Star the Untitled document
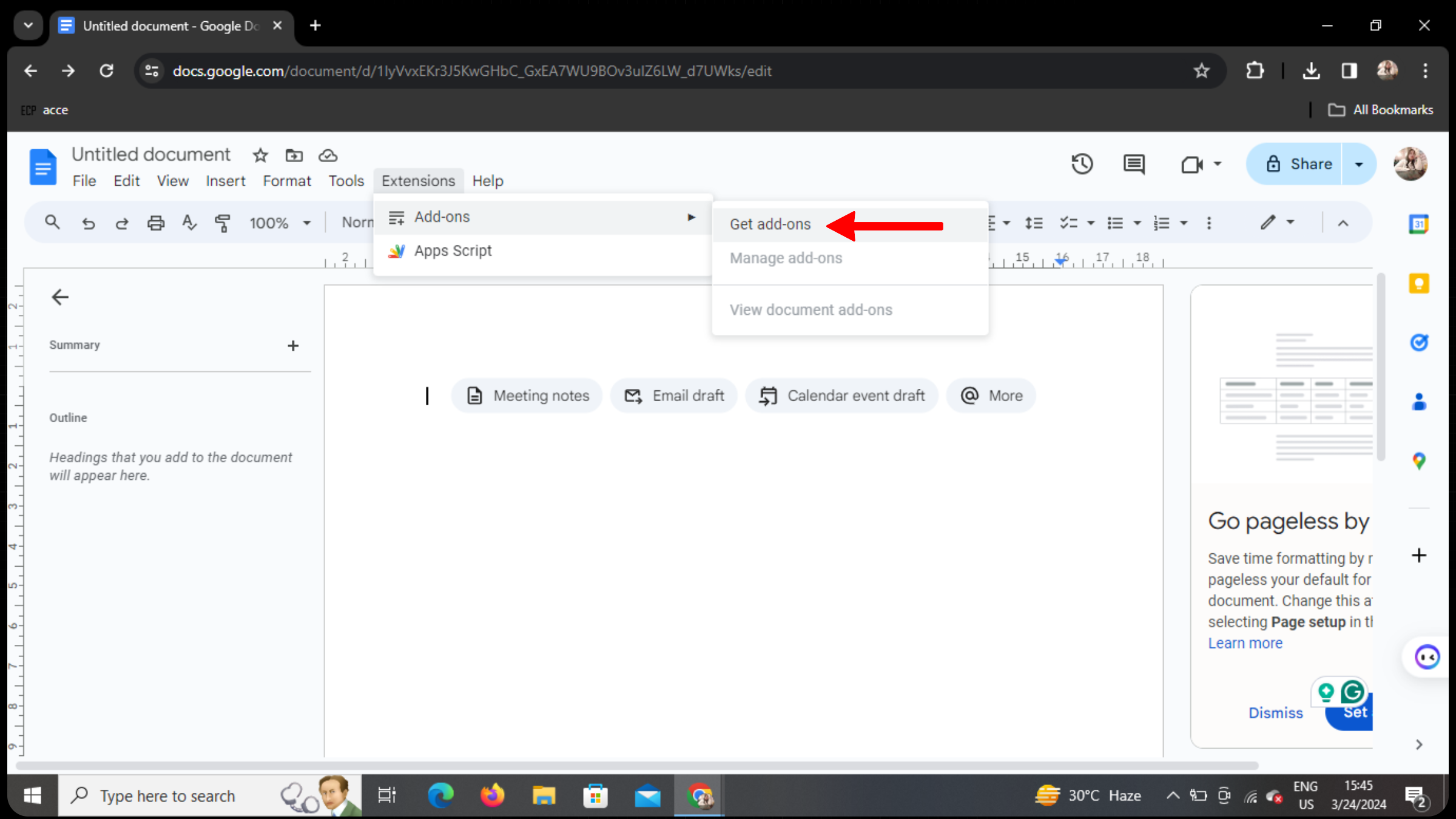1456x819 pixels. [x=260, y=155]
